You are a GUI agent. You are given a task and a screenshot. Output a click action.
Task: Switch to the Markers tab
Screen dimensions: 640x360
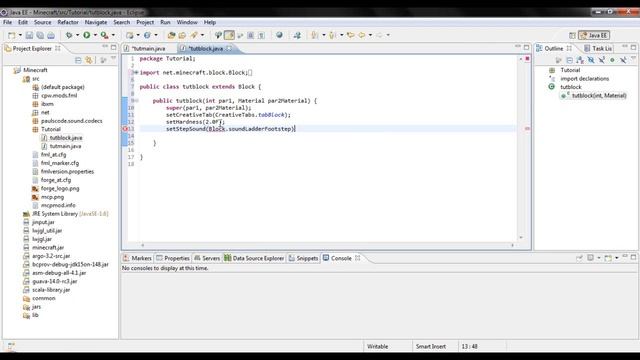tap(138, 258)
